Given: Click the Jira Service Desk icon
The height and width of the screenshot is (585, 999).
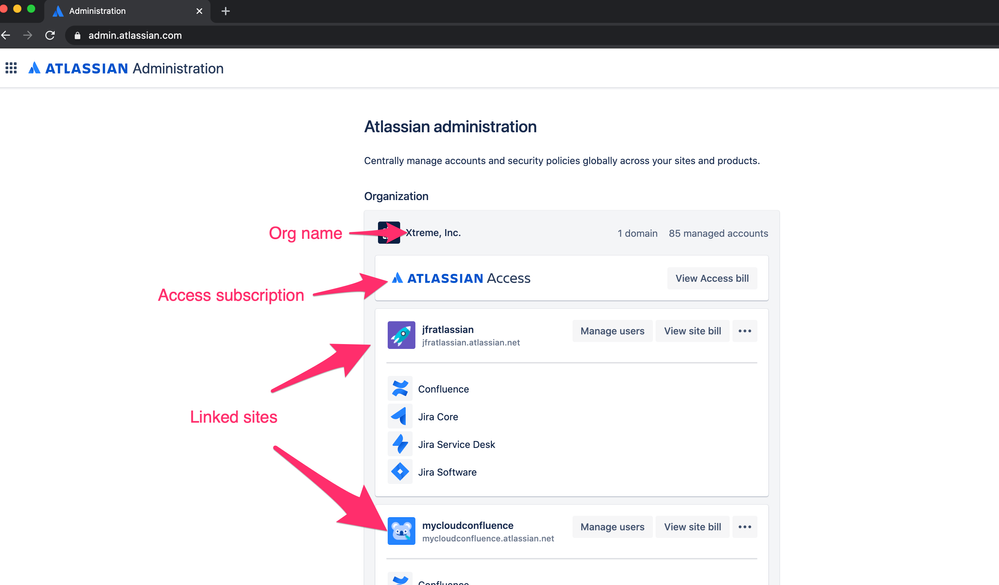Looking at the screenshot, I should click(x=400, y=444).
